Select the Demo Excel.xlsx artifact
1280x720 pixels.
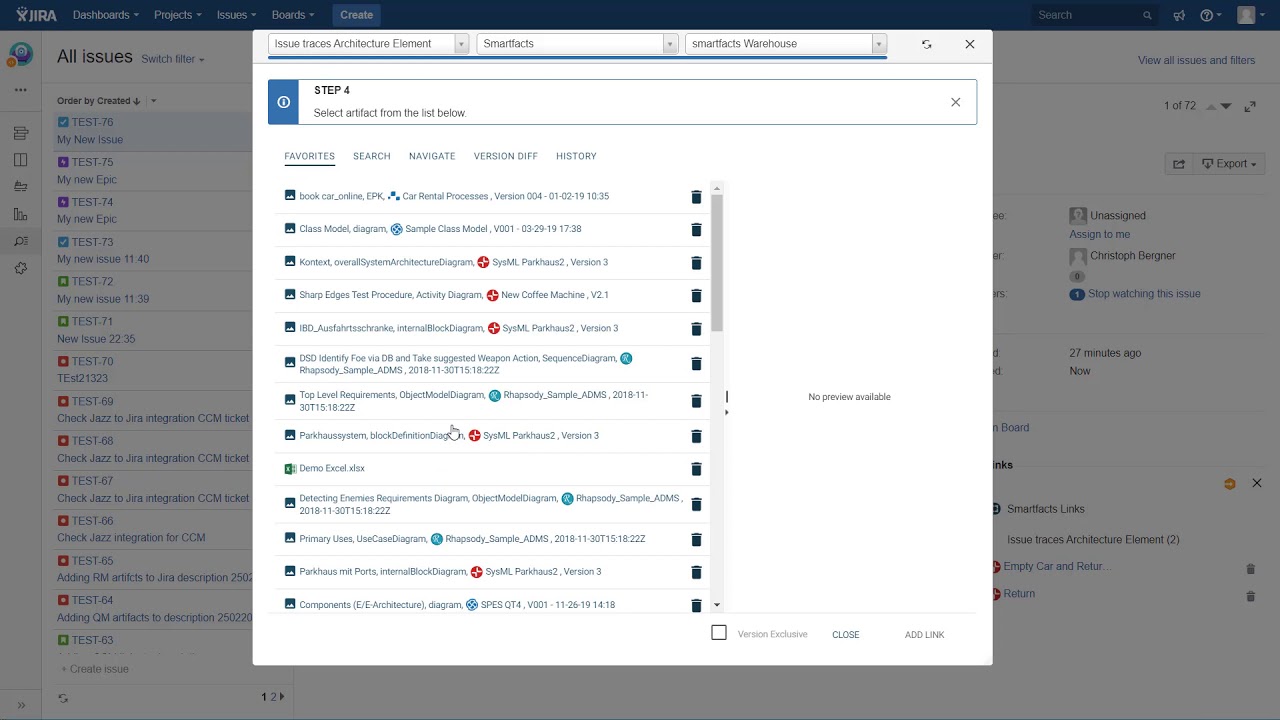click(x=332, y=468)
